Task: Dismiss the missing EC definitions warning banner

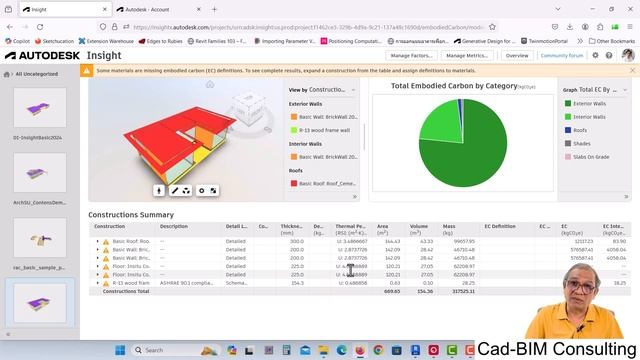Action: 632,70
